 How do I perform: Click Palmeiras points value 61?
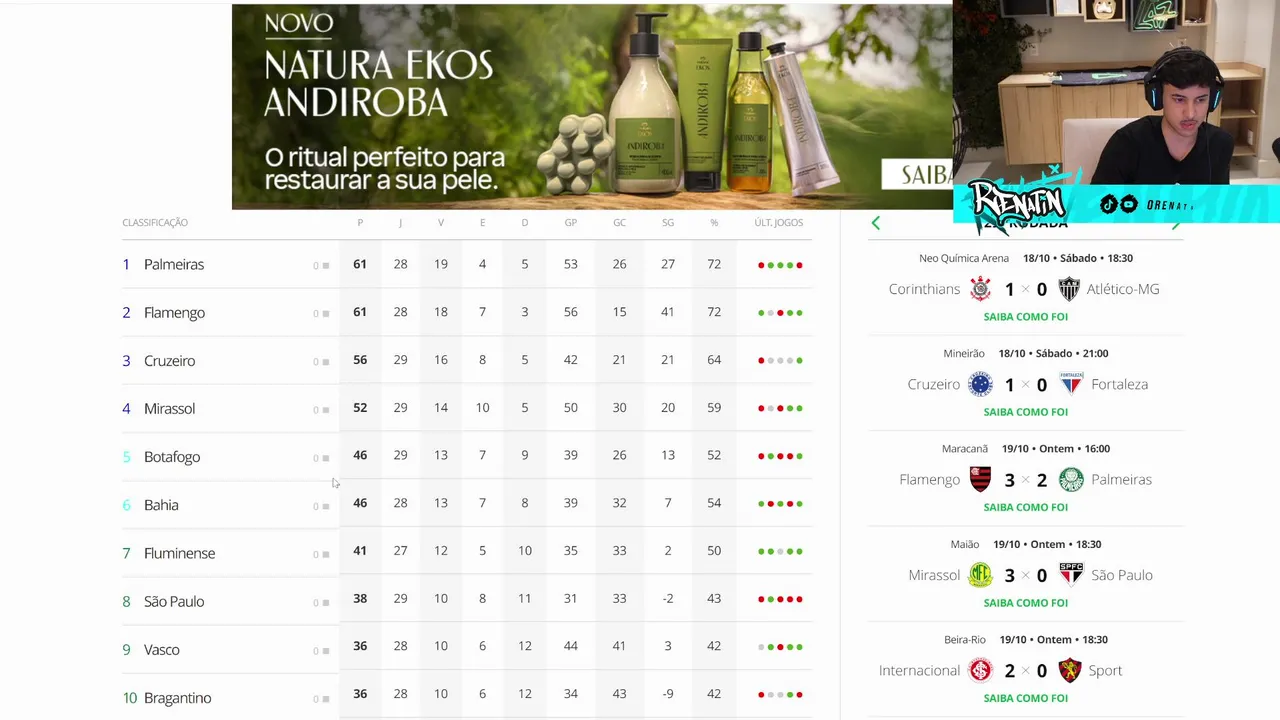coord(360,264)
